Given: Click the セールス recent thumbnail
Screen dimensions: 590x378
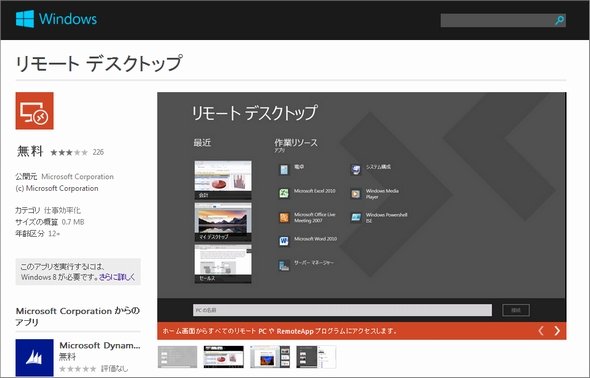Looking at the screenshot, I should point(223,264).
